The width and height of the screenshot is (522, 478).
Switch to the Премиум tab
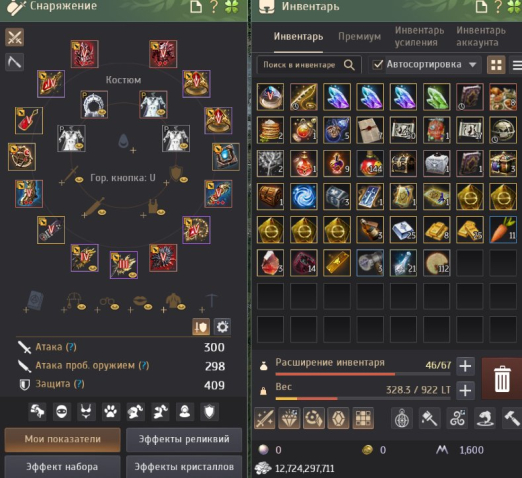(359, 36)
